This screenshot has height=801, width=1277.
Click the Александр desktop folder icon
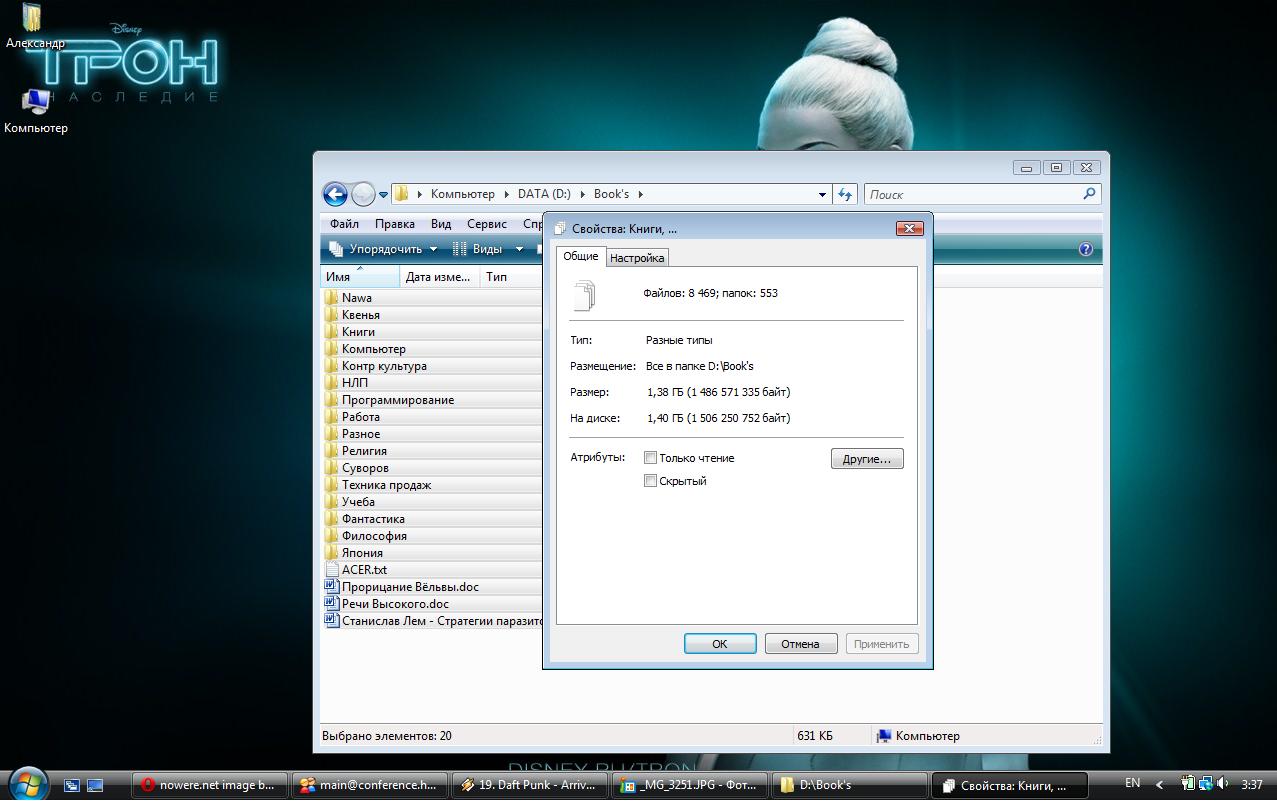(x=32, y=18)
